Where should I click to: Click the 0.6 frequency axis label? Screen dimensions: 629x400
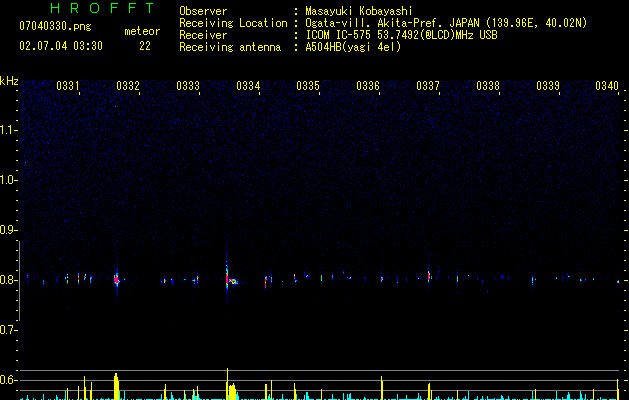[x=8, y=380]
